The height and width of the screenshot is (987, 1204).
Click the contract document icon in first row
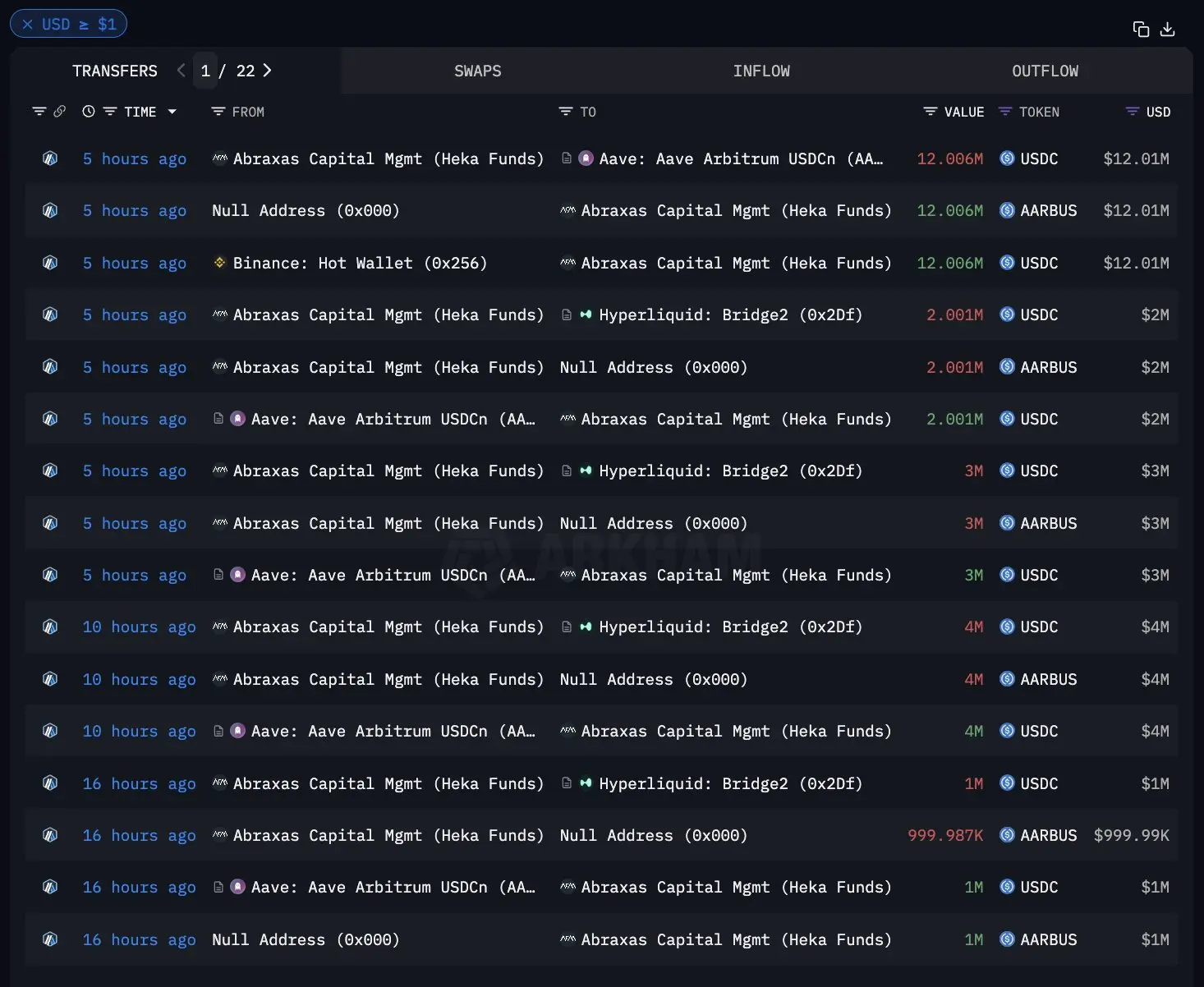pyautogui.click(x=567, y=158)
